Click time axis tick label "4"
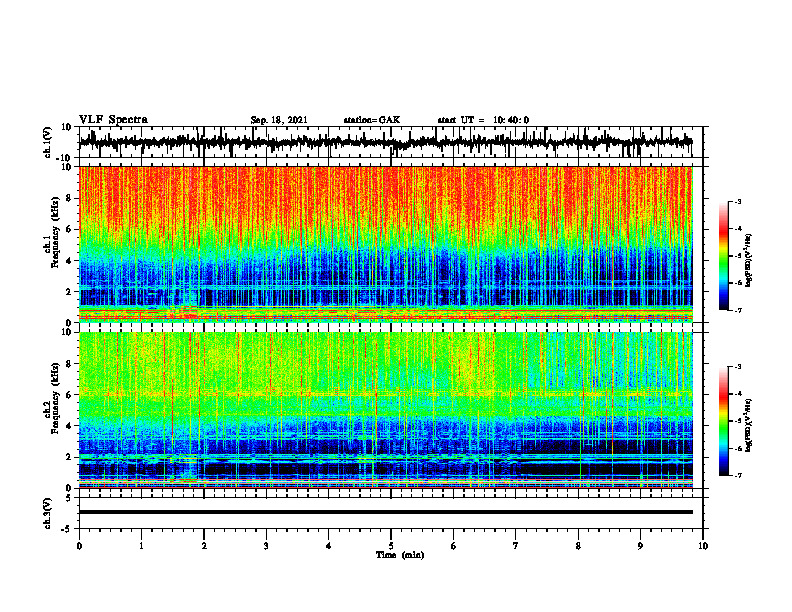Viewport: 792px width, 612px height. 329,546
